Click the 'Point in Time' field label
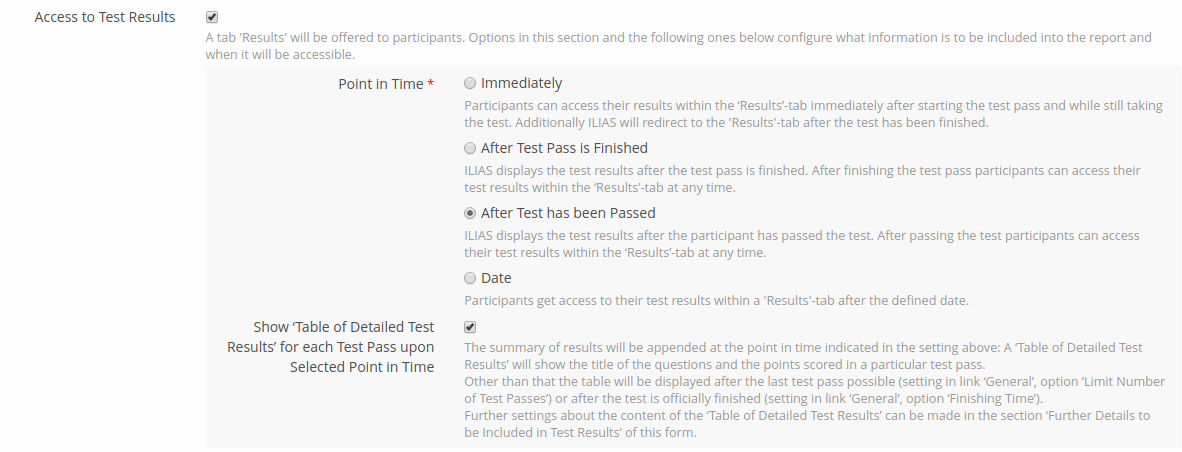The width and height of the screenshot is (1182, 452). pos(380,84)
